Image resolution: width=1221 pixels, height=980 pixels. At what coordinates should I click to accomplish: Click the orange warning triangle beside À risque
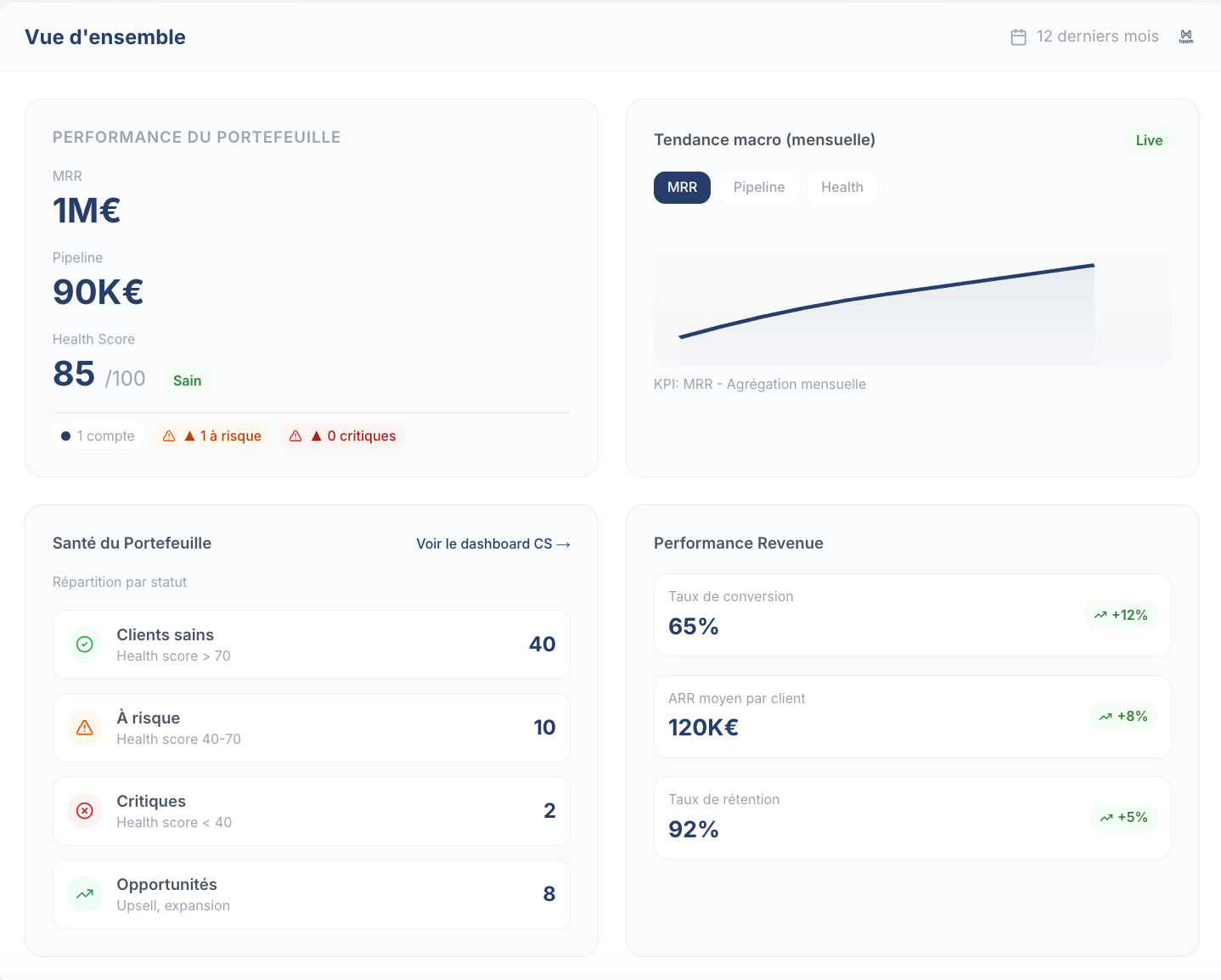[x=84, y=727]
